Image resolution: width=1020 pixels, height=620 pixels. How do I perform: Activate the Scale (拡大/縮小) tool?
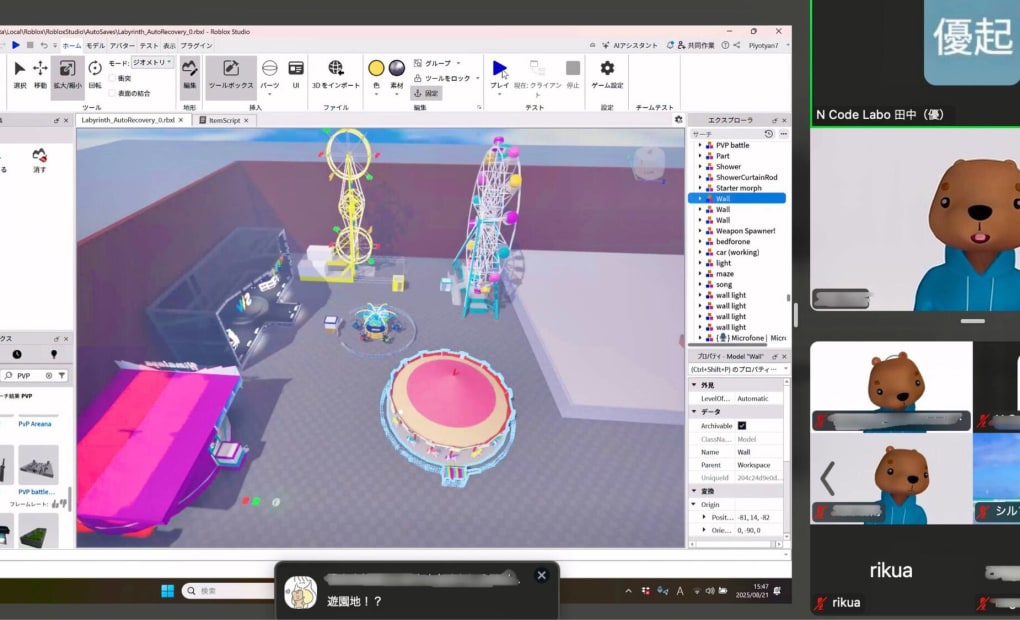point(66,72)
